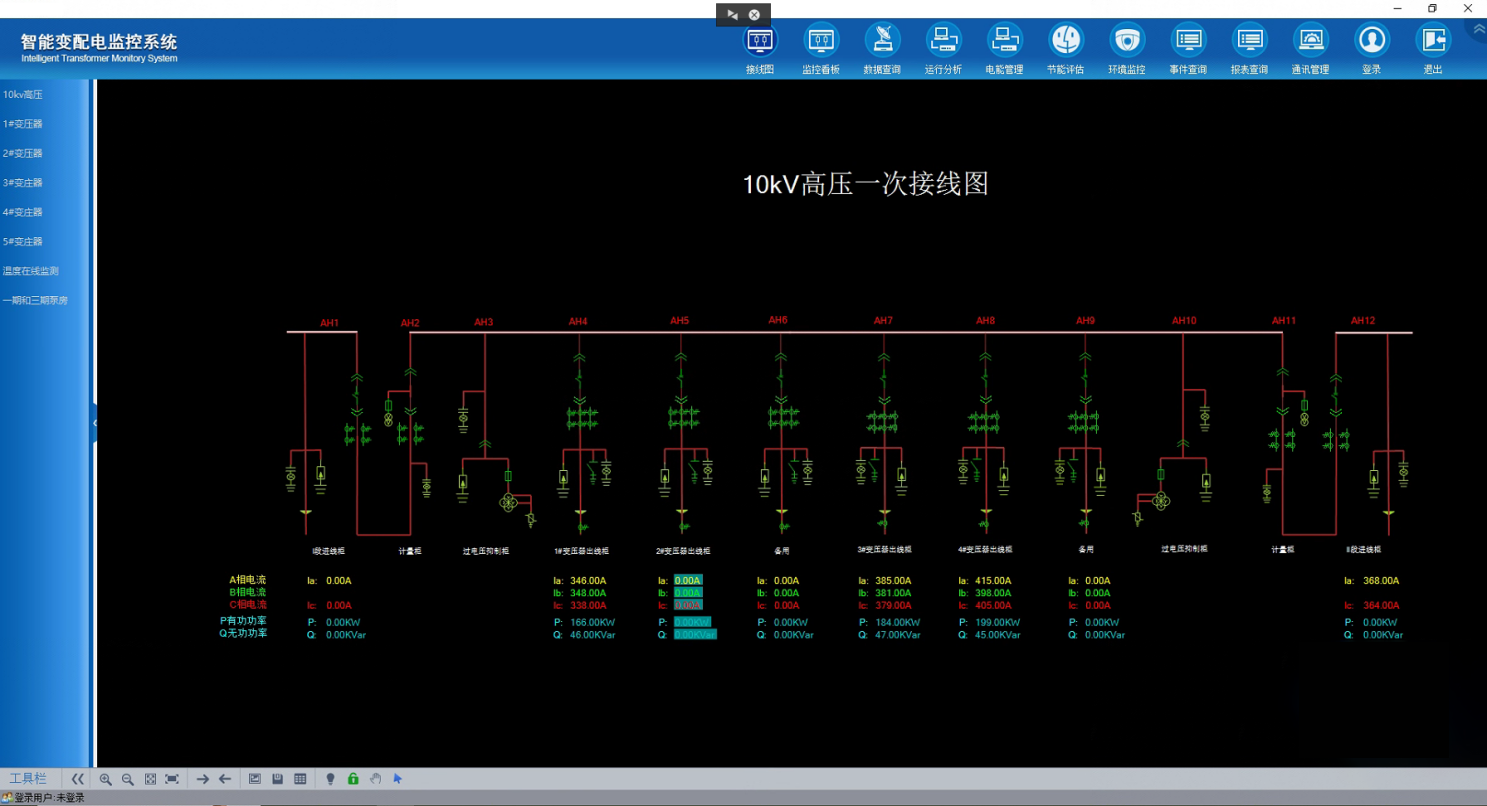Click the 364.00A current value
1487x806 pixels.
[x=1381, y=606]
